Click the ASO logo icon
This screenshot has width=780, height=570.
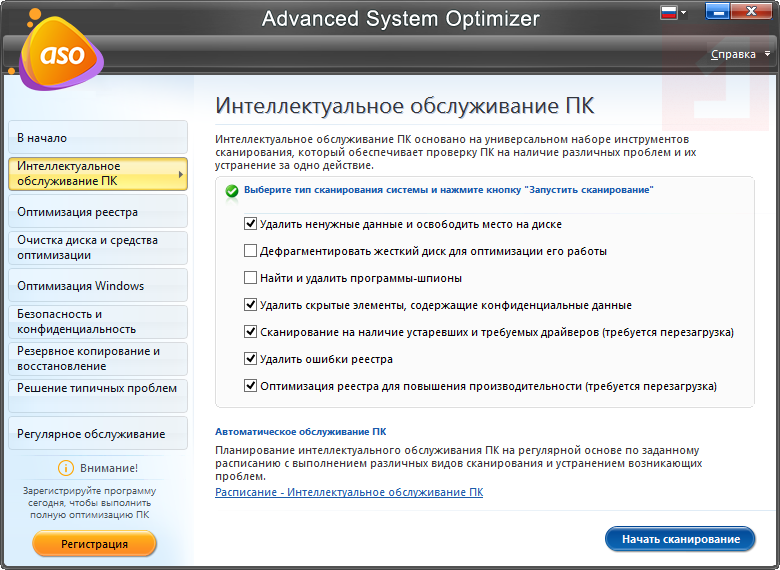61,54
